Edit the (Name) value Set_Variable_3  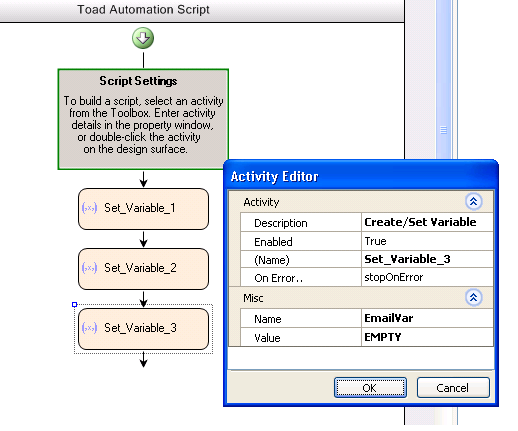click(427, 259)
